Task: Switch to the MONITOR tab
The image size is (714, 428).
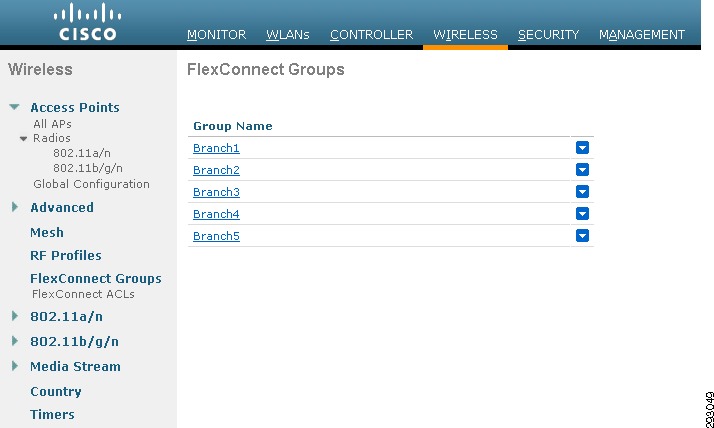Action: coord(216,35)
